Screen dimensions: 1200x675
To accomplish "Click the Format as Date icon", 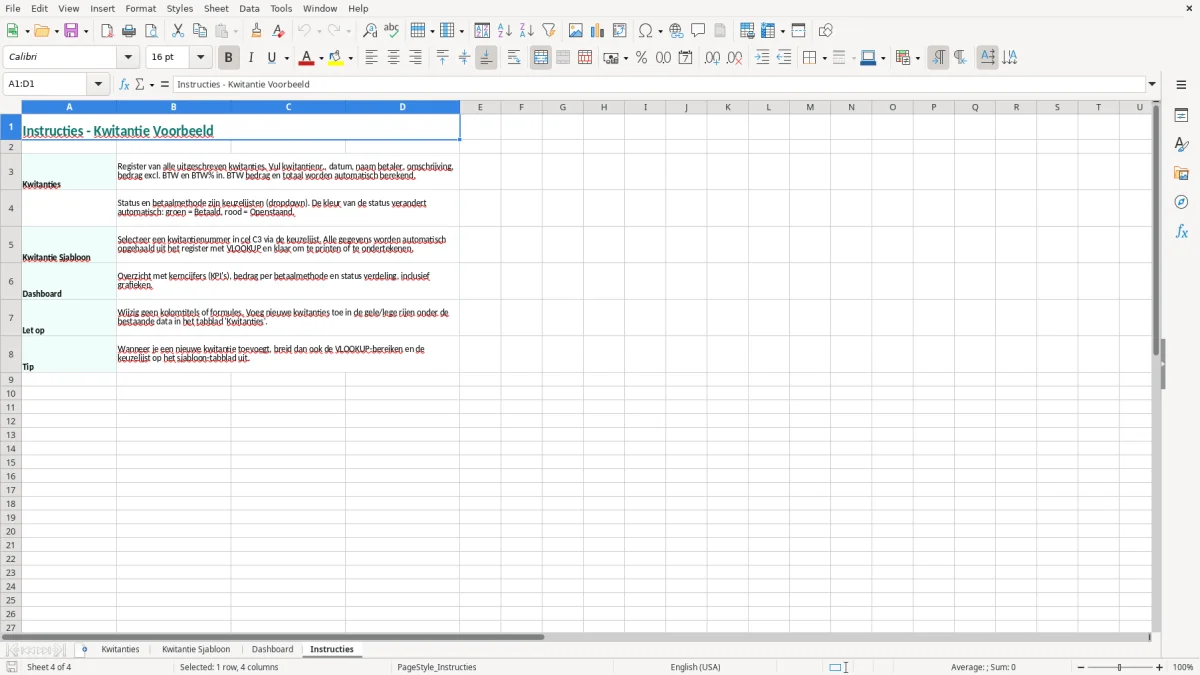I will 686,58.
